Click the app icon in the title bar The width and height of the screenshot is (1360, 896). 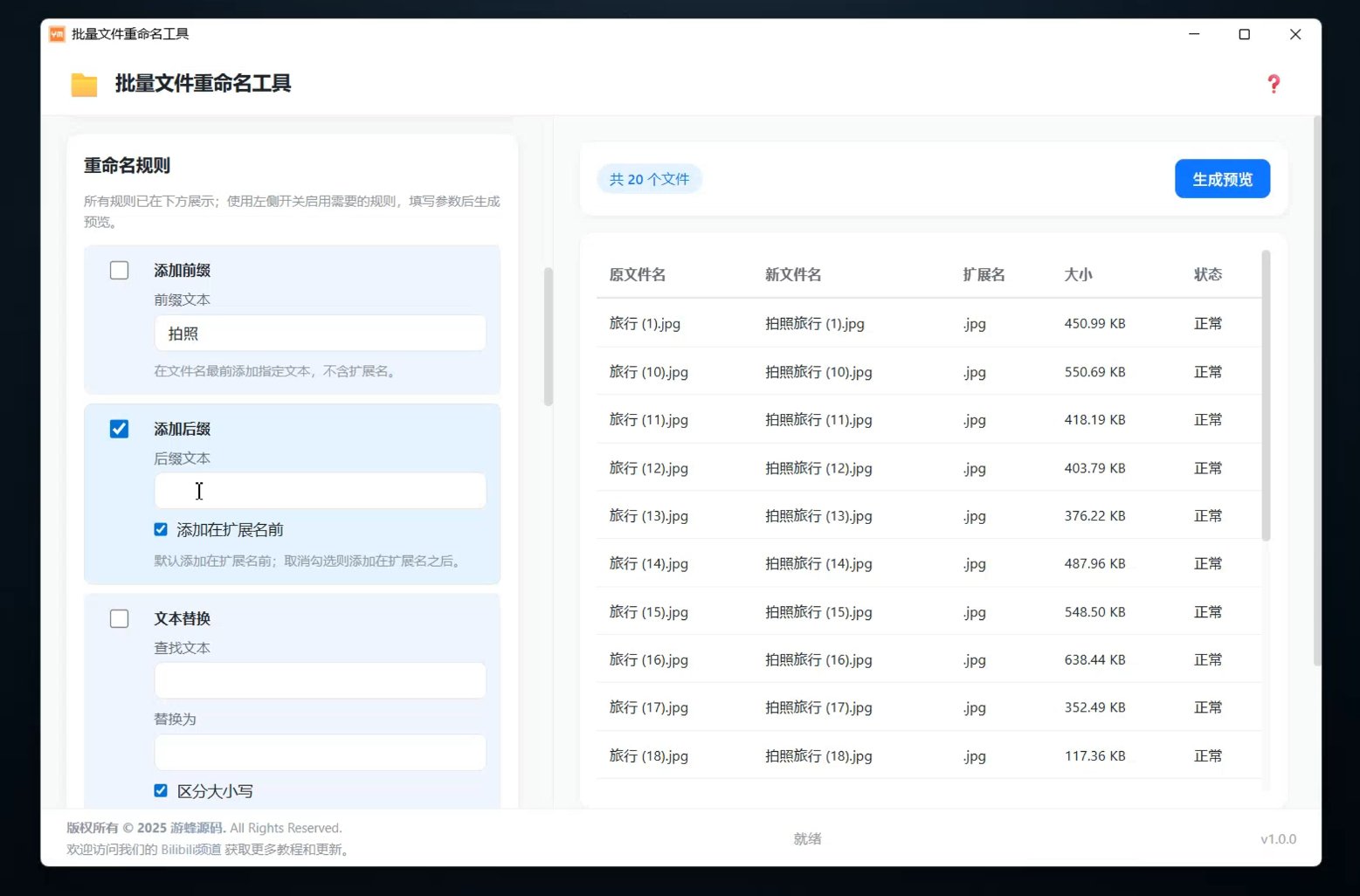click(x=57, y=34)
